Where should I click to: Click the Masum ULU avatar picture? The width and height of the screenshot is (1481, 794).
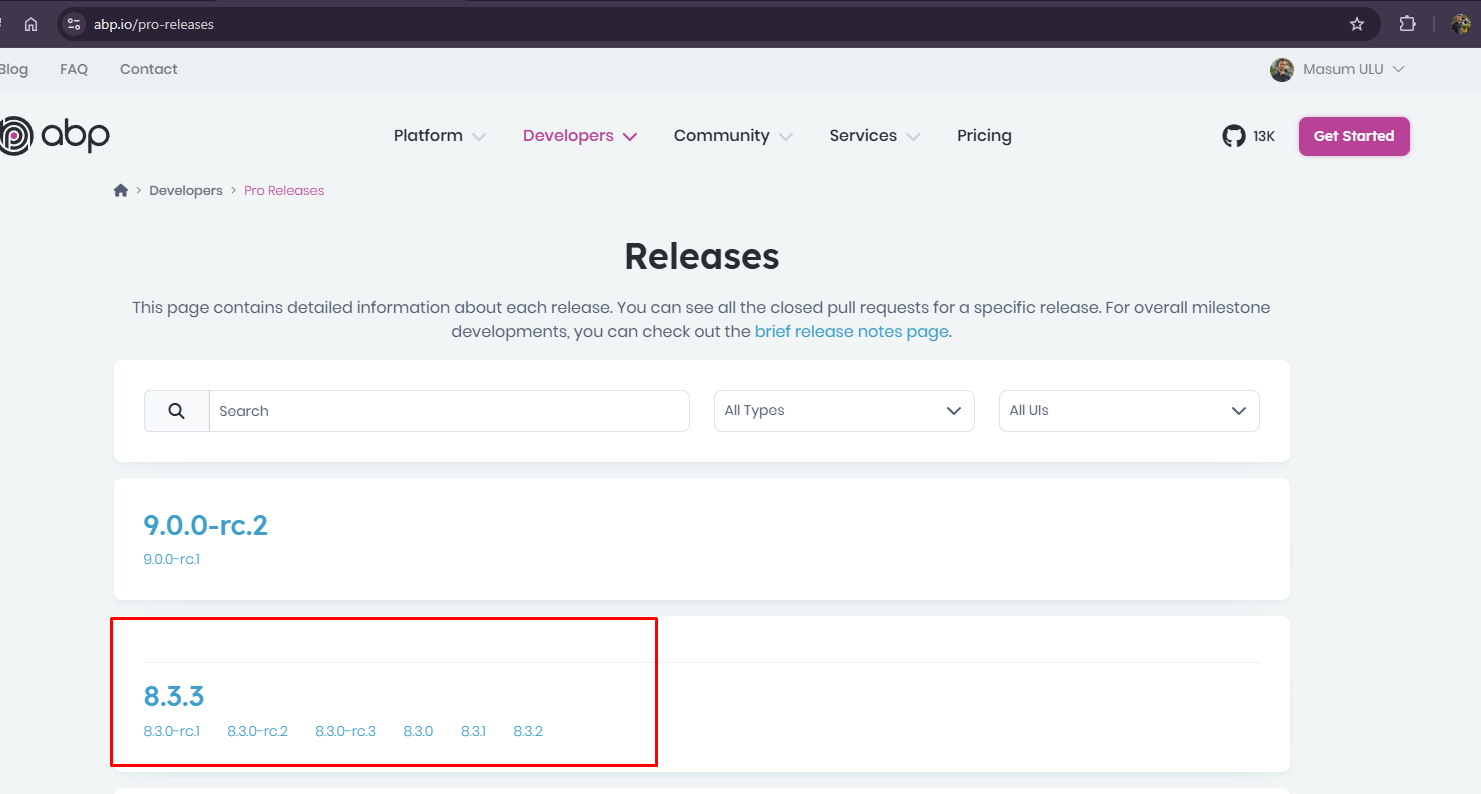[x=1281, y=69]
